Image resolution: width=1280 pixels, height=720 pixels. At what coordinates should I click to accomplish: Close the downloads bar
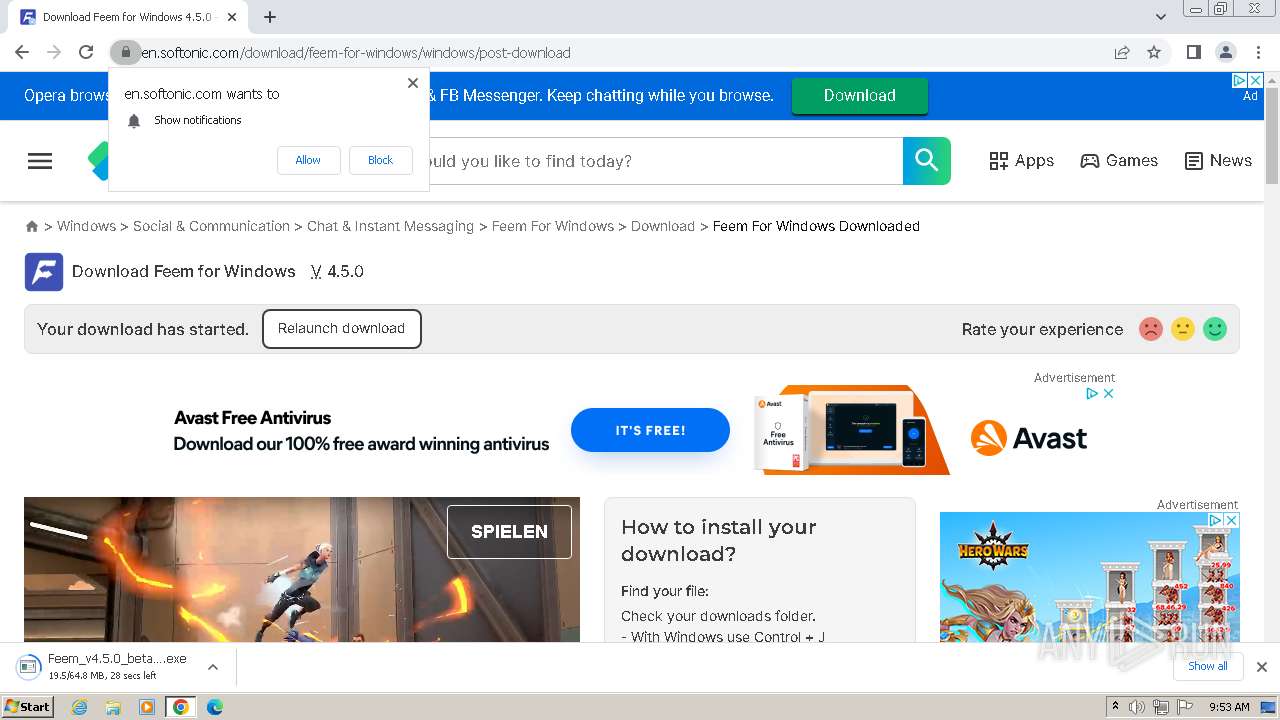[1262, 667]
